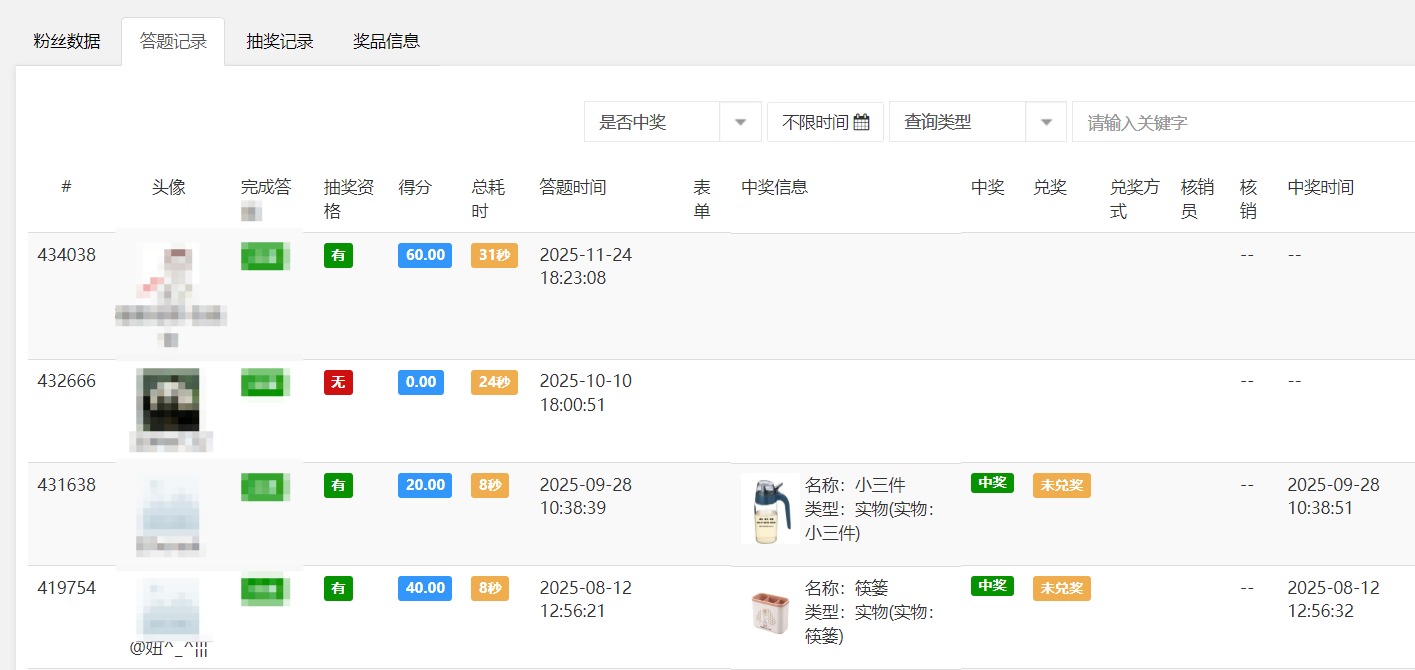Switch to the 奖品信息 tab
1415x670 pixels.
click(x=387, y=41)
